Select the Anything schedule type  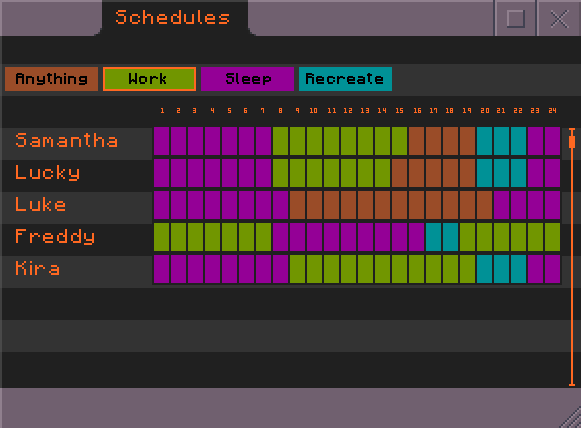(x=52, y=79)
